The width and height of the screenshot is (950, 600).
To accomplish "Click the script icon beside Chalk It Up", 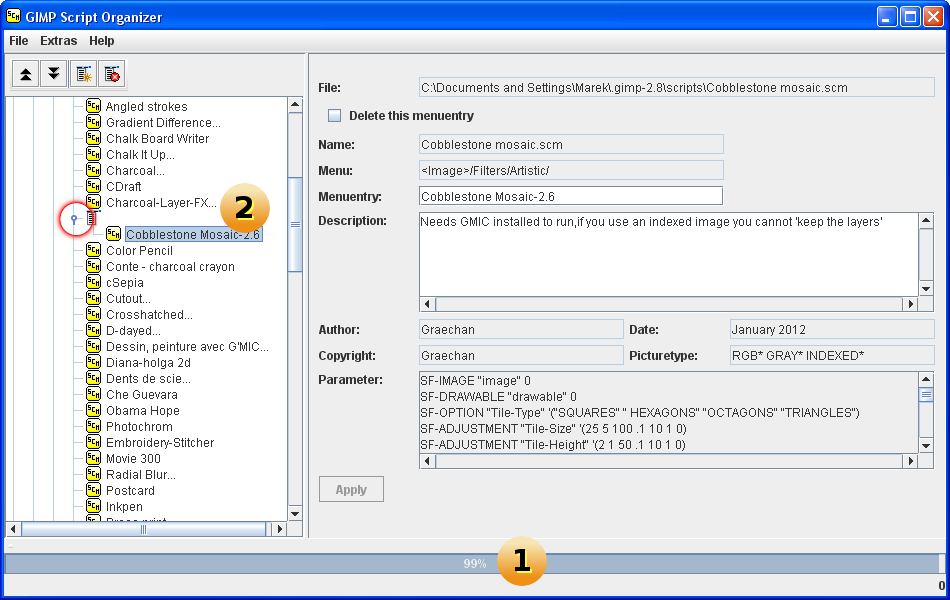I will tap(93, 154).
